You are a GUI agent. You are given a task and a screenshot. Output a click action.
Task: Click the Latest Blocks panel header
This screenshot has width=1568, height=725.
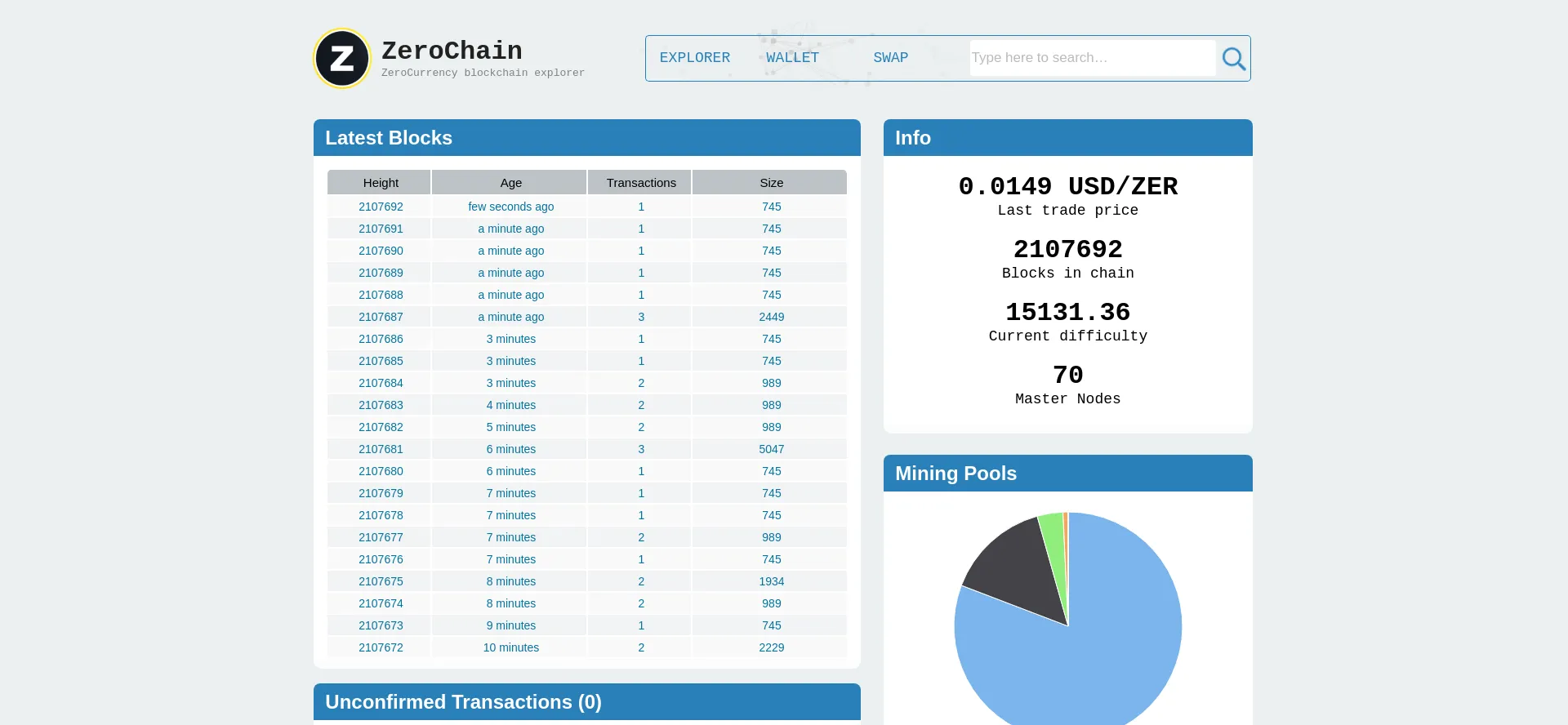[587, 138]
